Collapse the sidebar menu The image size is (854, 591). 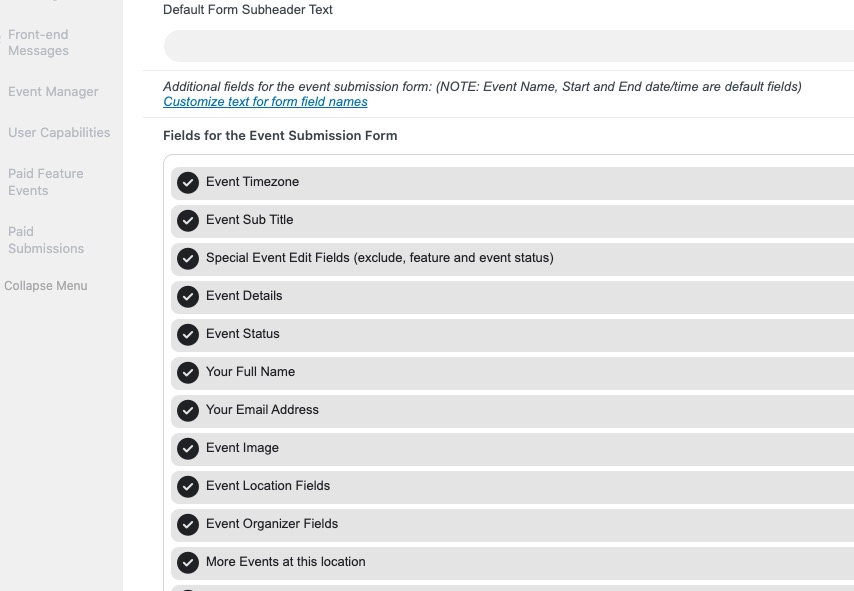point(46,285)
